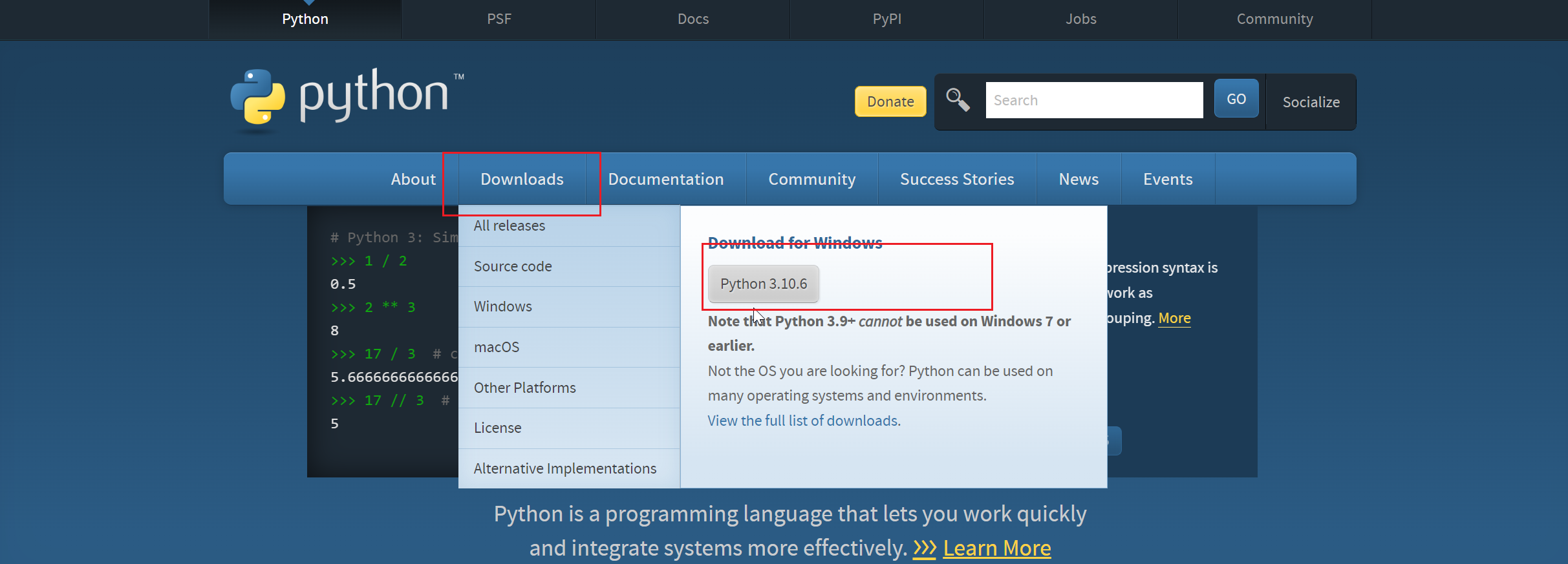Select the Windows downloads entry
This screenshot has width=1568, height=564.
coord(503,306)
